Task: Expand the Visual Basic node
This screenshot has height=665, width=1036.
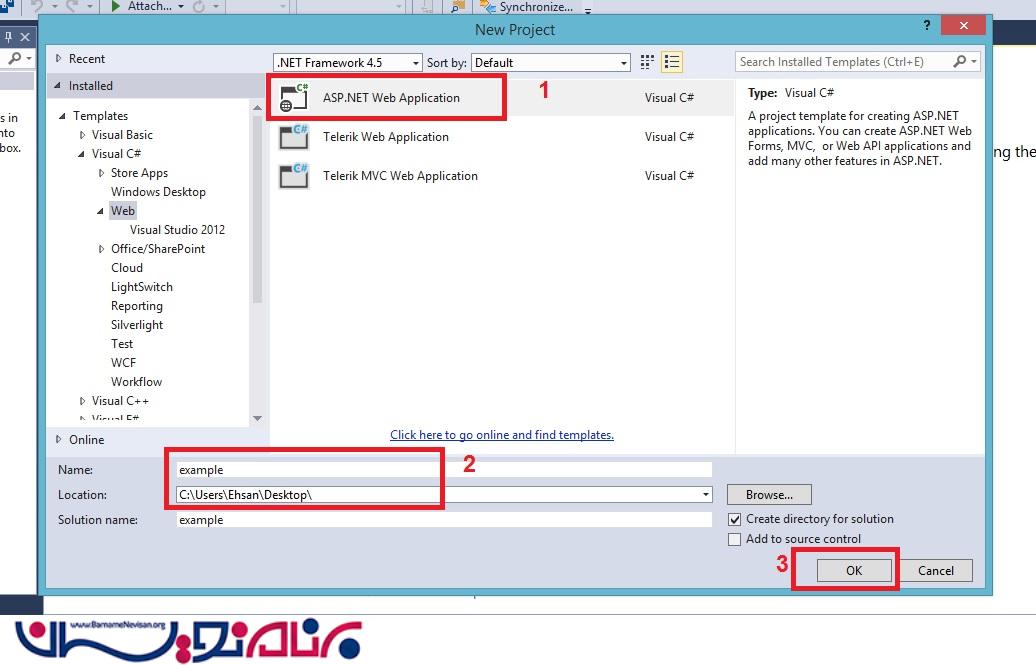Action: 82,135
